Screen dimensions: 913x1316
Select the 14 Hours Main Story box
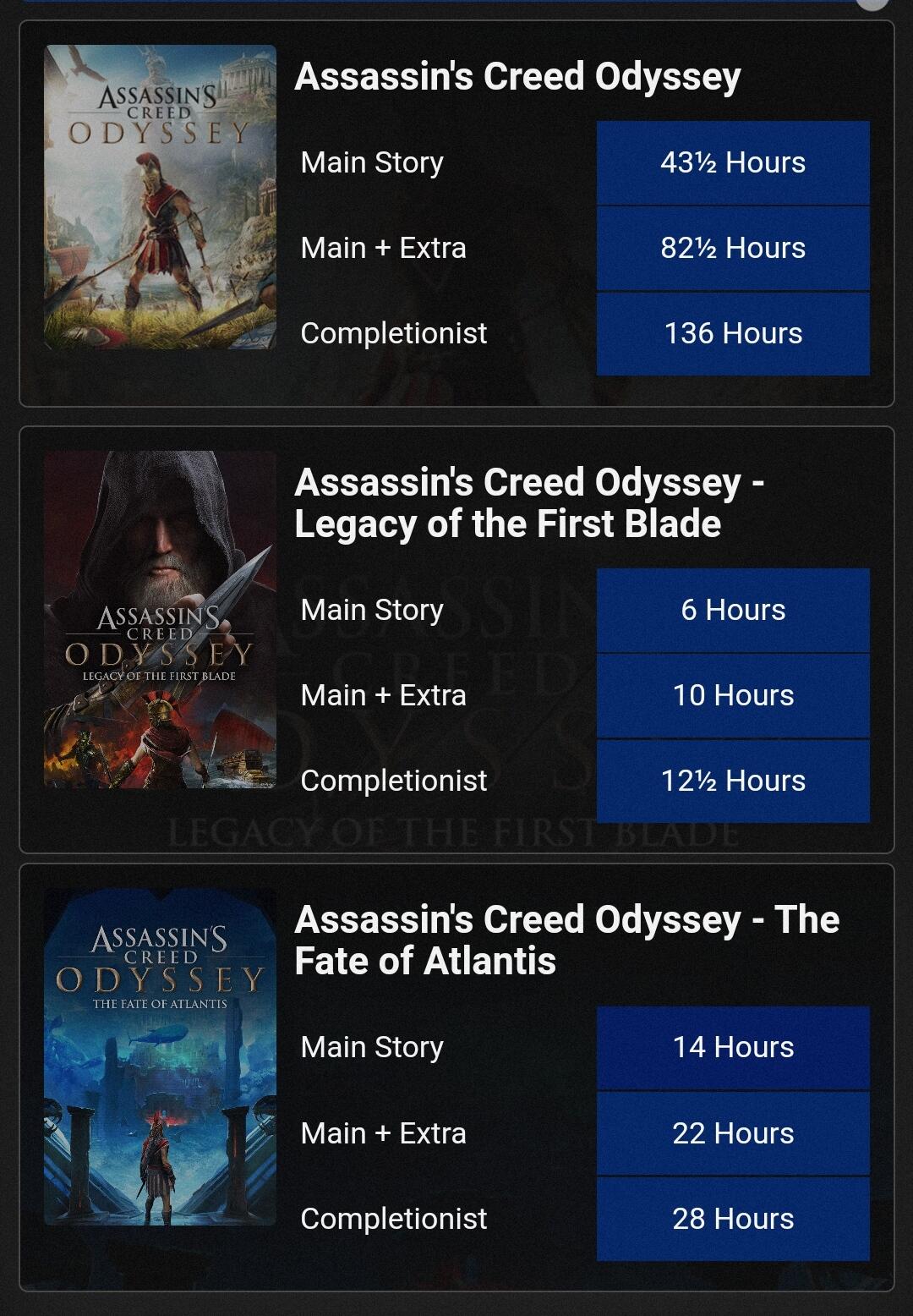point(733,1047)
